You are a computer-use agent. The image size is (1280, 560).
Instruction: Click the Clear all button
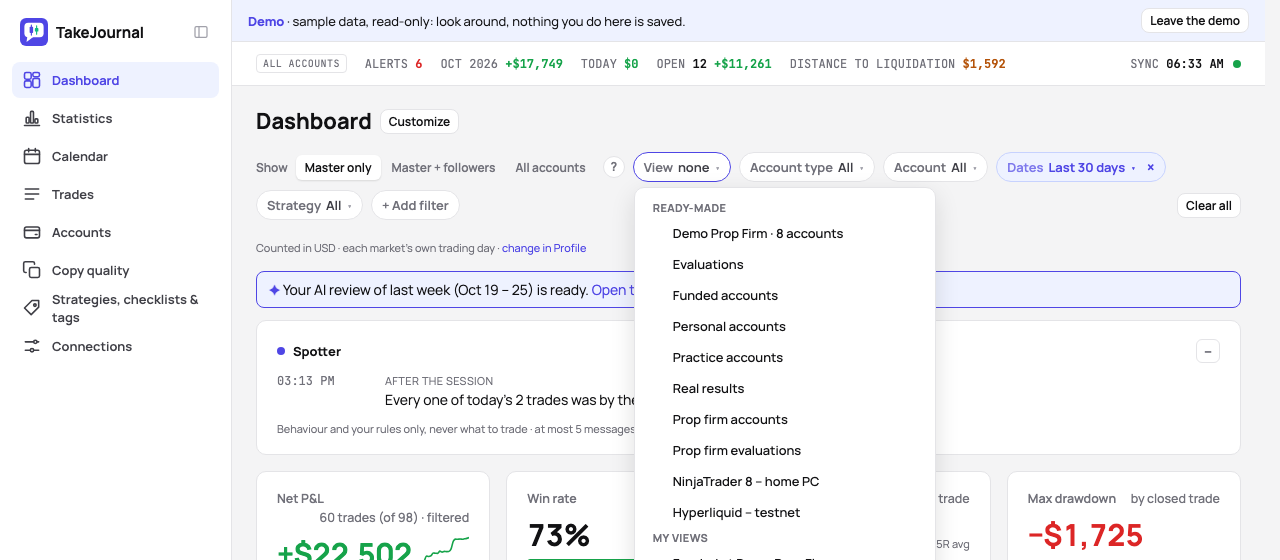point(1209,205)
